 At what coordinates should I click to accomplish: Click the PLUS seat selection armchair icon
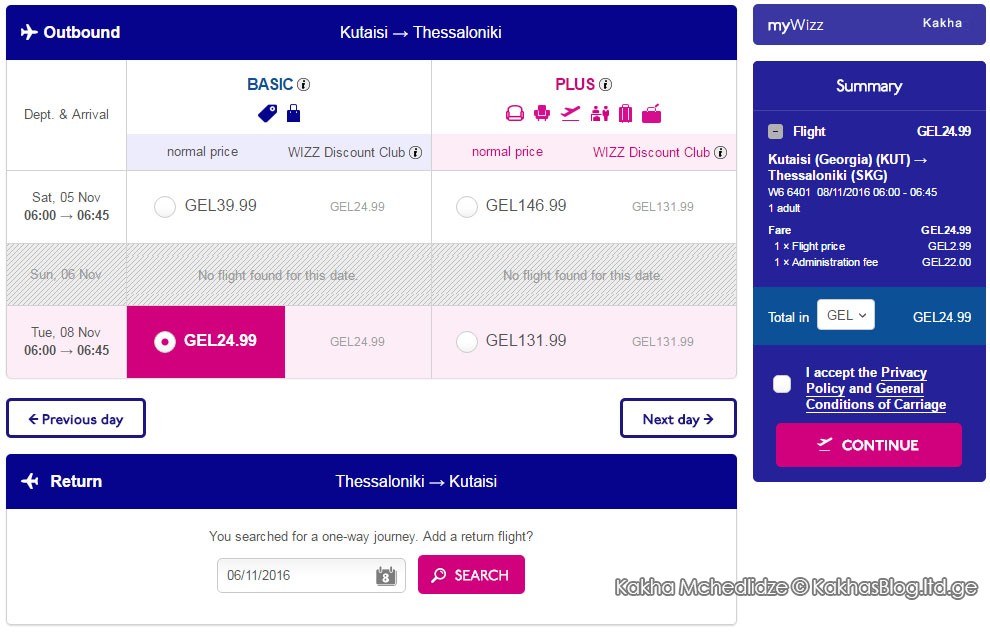542,114
